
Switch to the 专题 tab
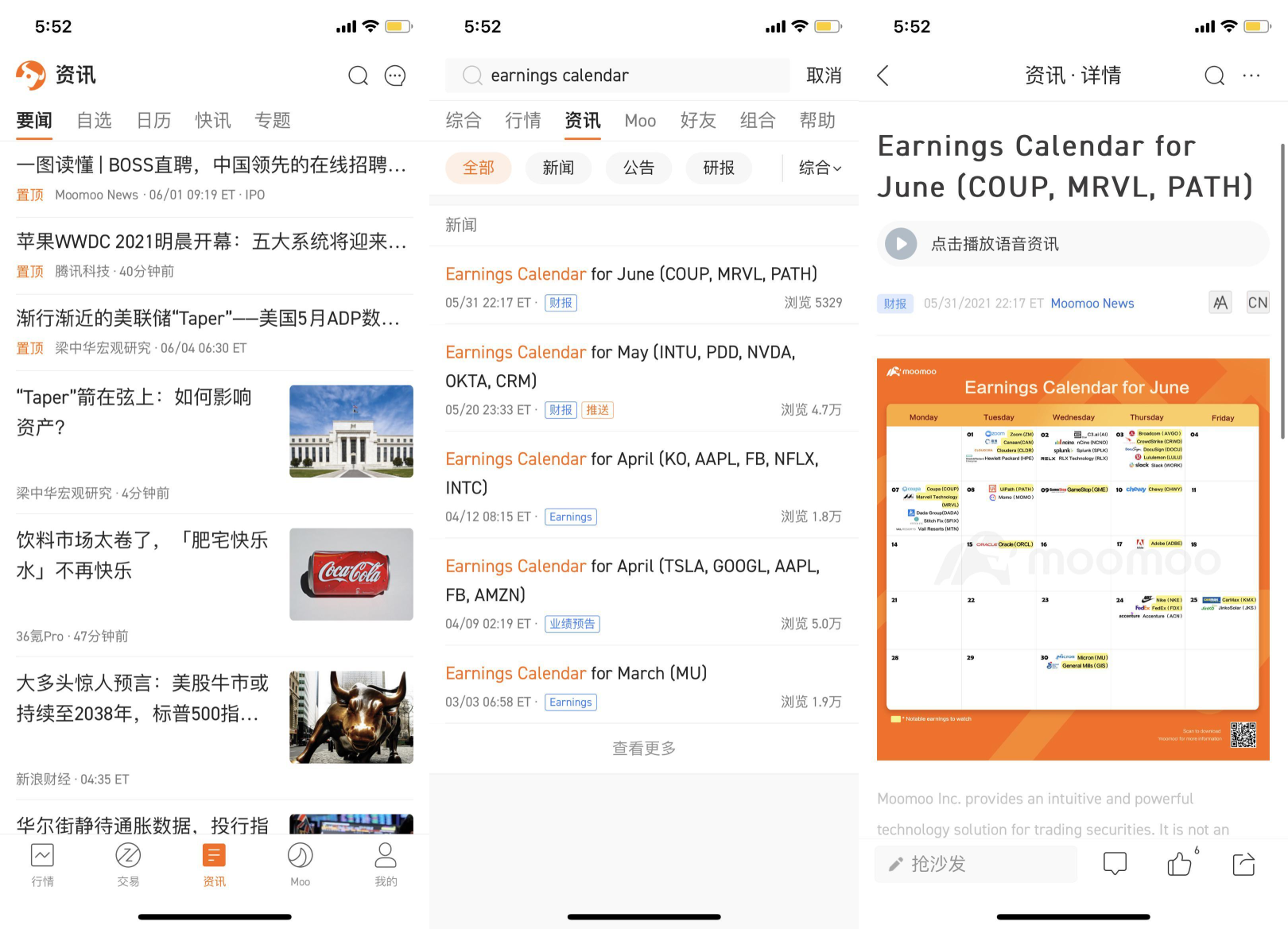pos(273,120)
